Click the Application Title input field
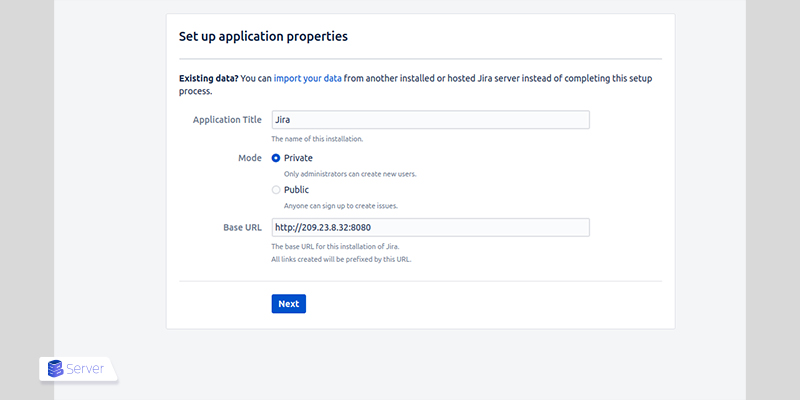This screenshot has height=400, width=800. coord(431,120)
